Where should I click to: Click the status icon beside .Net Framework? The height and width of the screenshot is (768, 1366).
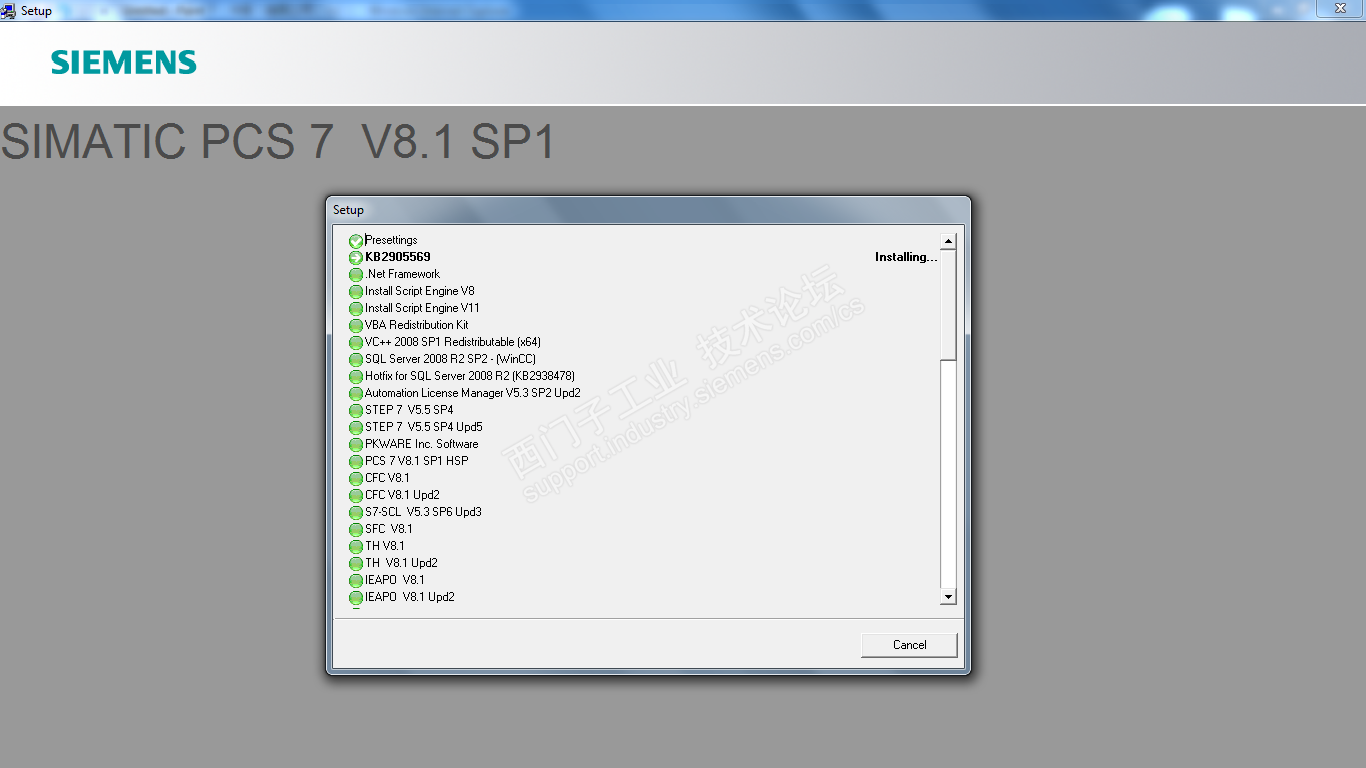(356, 275)
